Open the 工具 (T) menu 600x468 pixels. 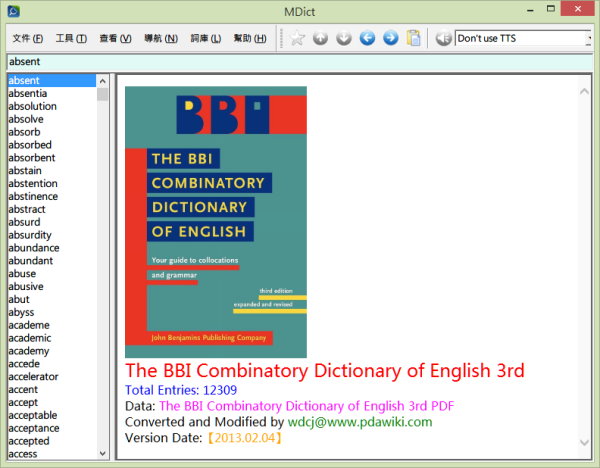pos(71,38)
